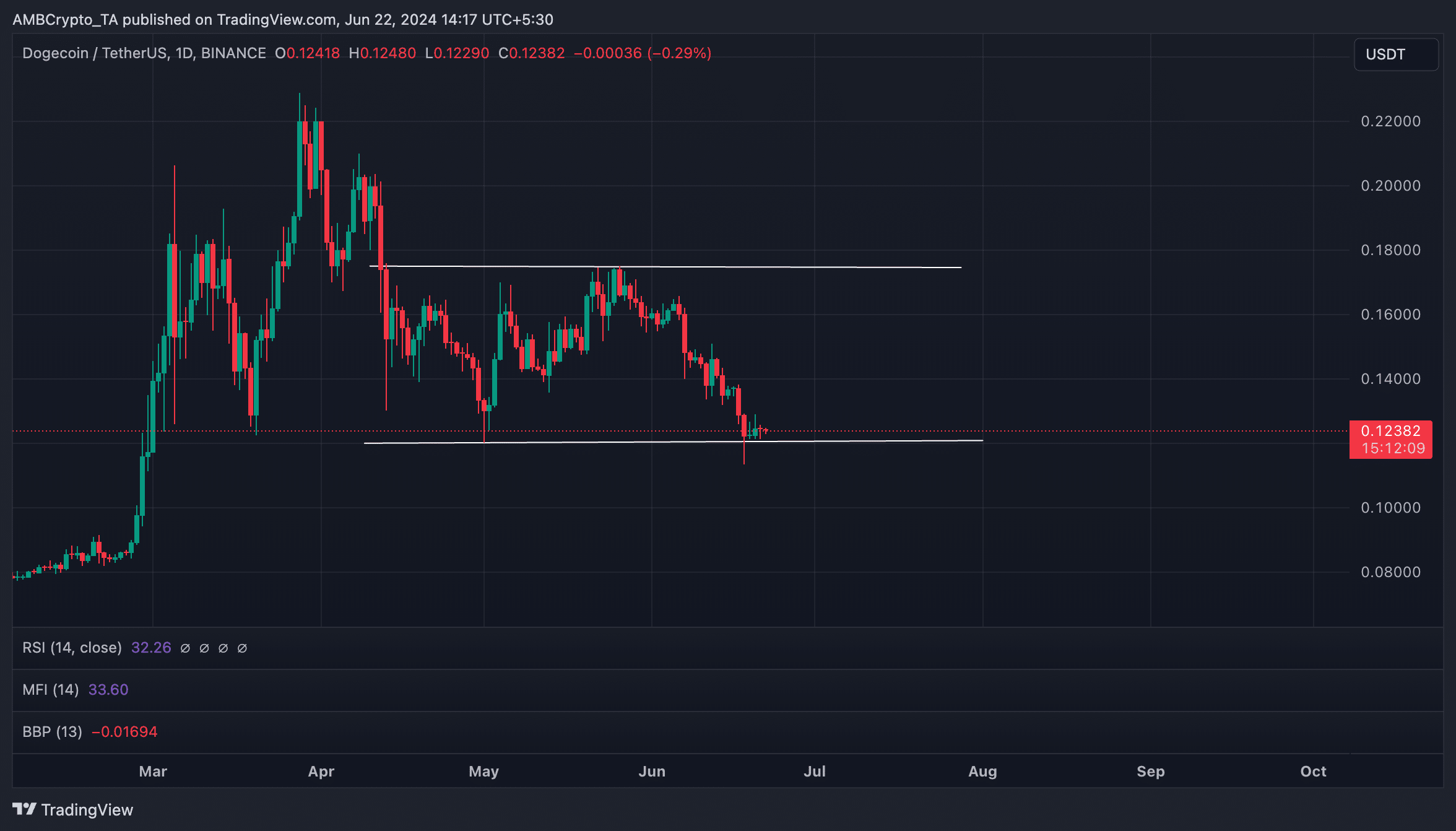Viewport: 1456px width, 831px height.
Task: Click the close value C0.12382
Action: [532, 53]
